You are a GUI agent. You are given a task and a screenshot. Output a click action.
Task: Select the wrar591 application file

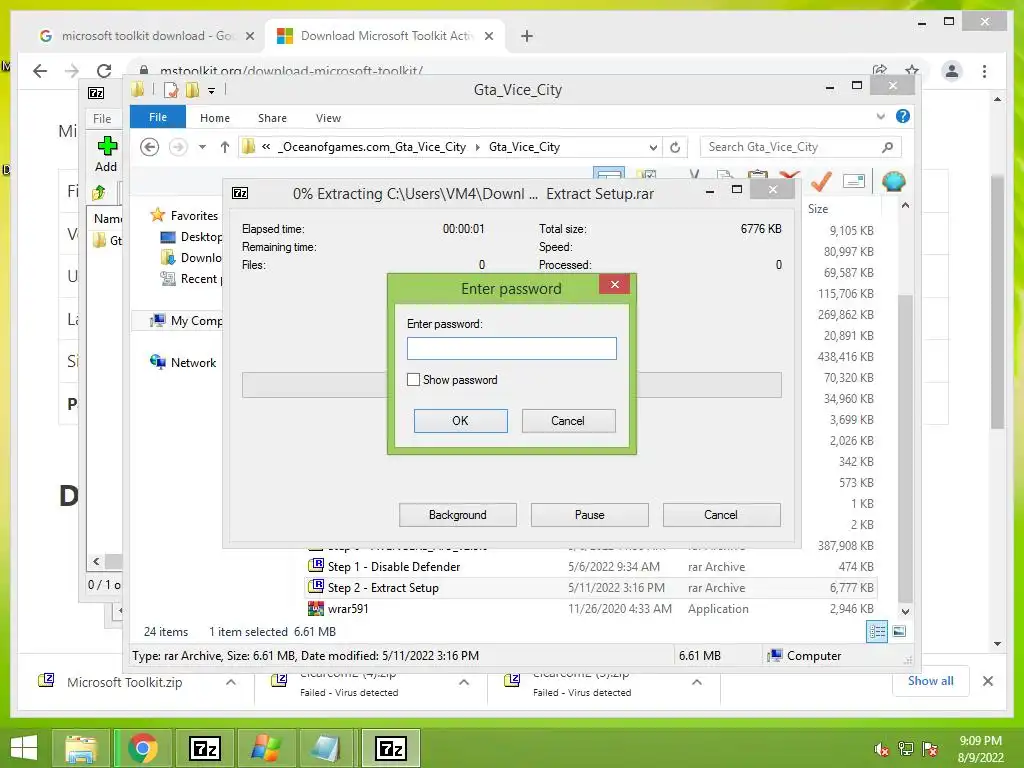(x=348, y=609)
